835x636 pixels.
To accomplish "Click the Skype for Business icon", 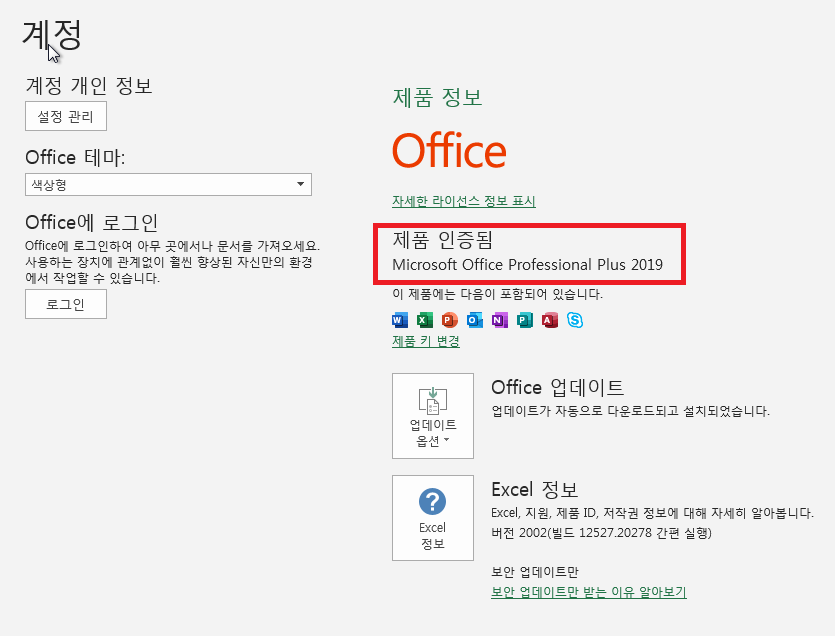I will [x=575, y=320].
